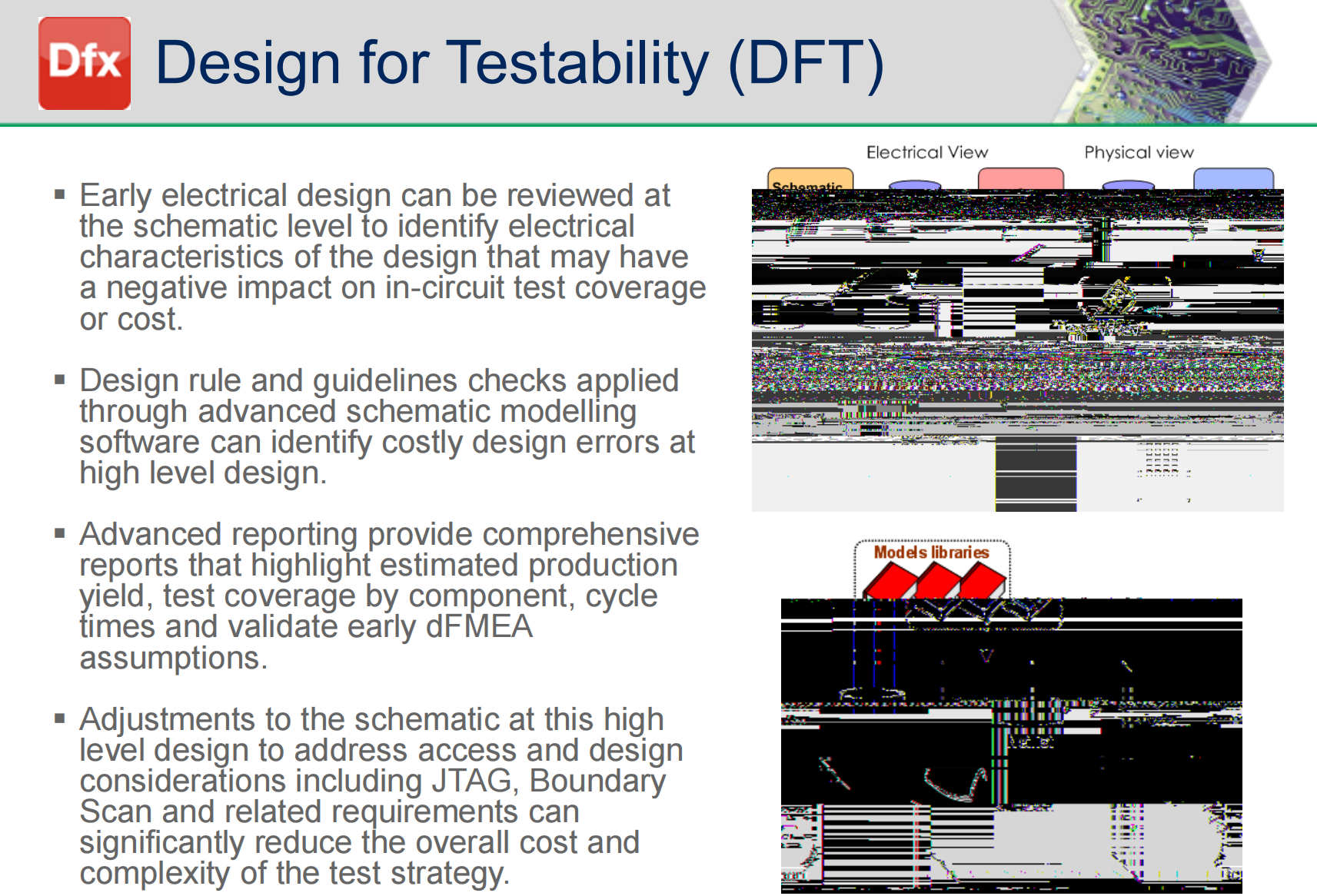Select the pink box tab in diagram
Screen dimensions: 1317x896
pos(1020,179)
